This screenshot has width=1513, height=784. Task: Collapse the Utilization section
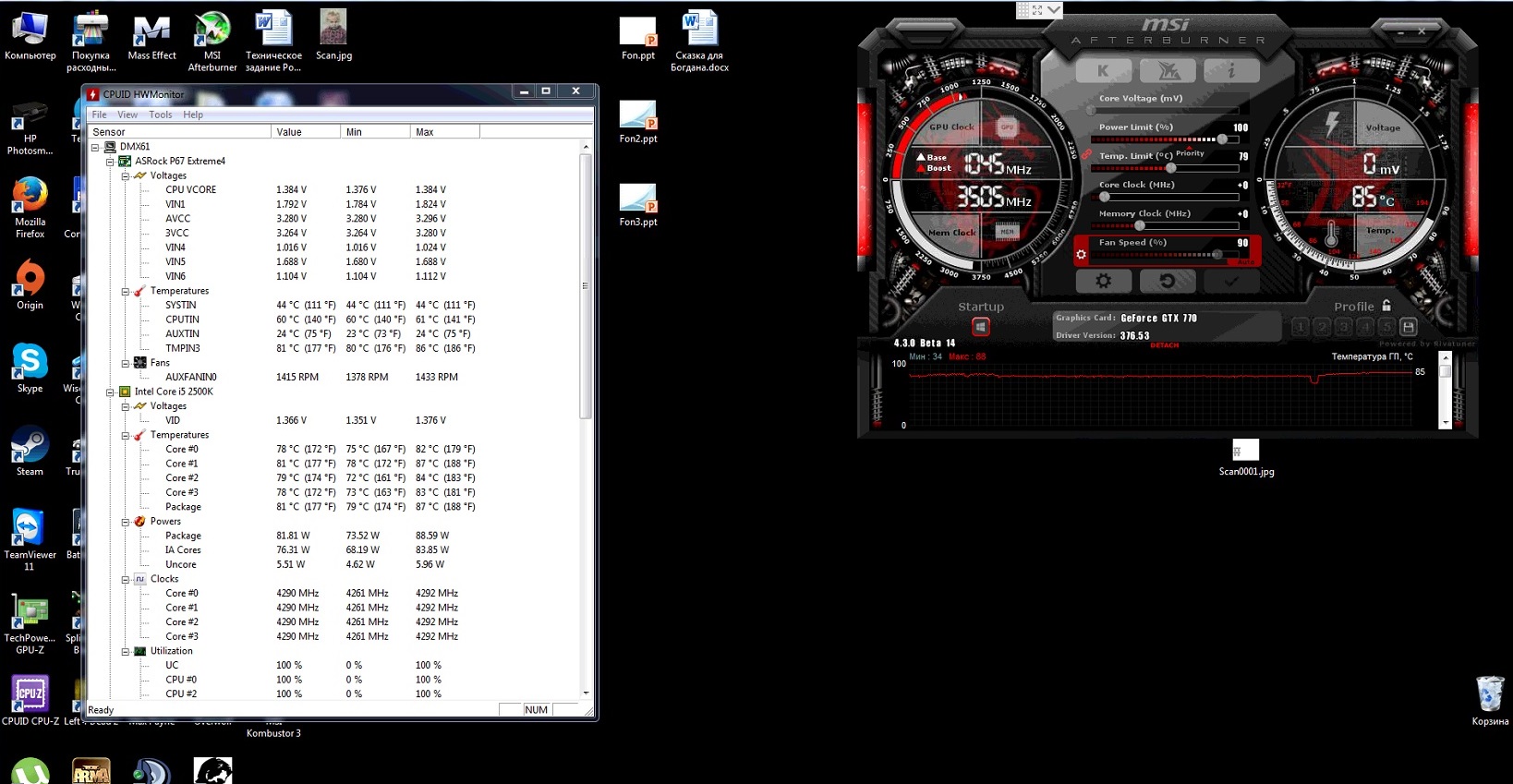[x=125, y=651]
